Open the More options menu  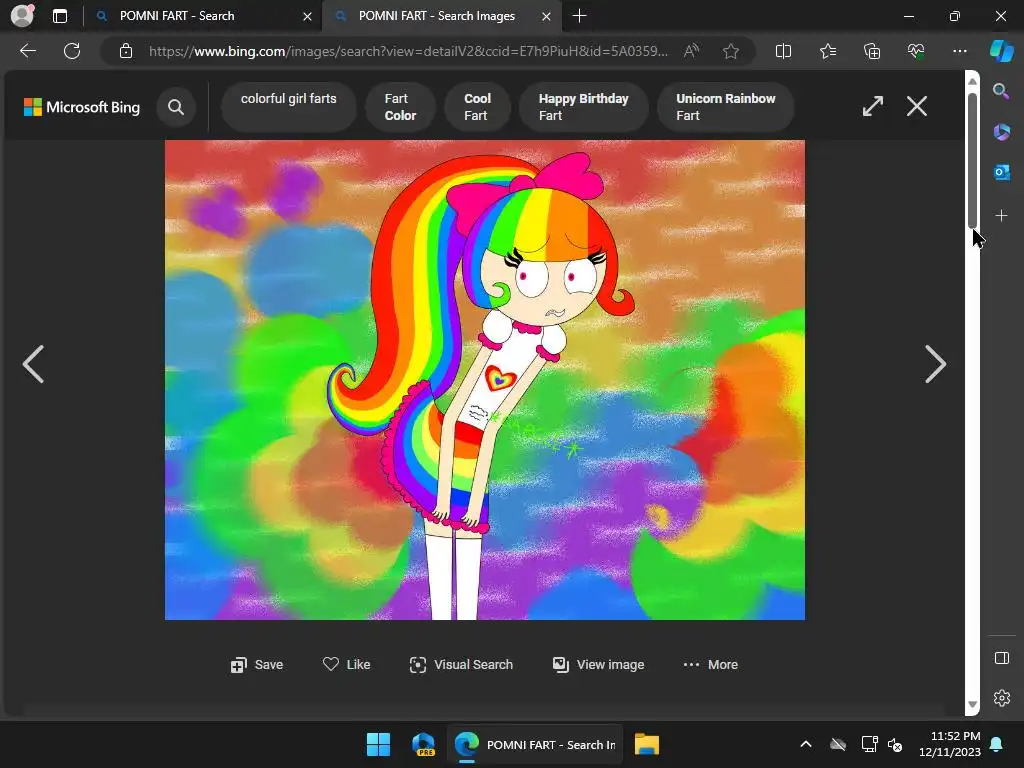711,665
